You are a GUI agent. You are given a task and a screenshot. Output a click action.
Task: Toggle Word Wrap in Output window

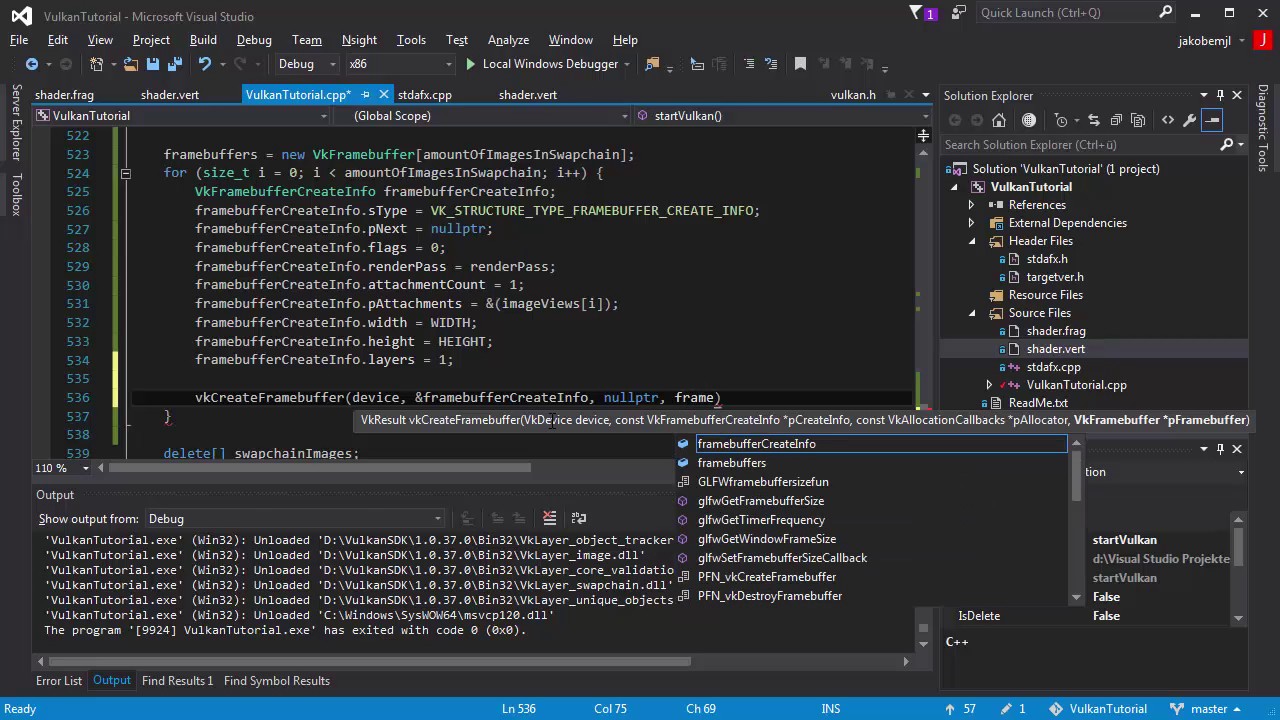click(579, 518)
